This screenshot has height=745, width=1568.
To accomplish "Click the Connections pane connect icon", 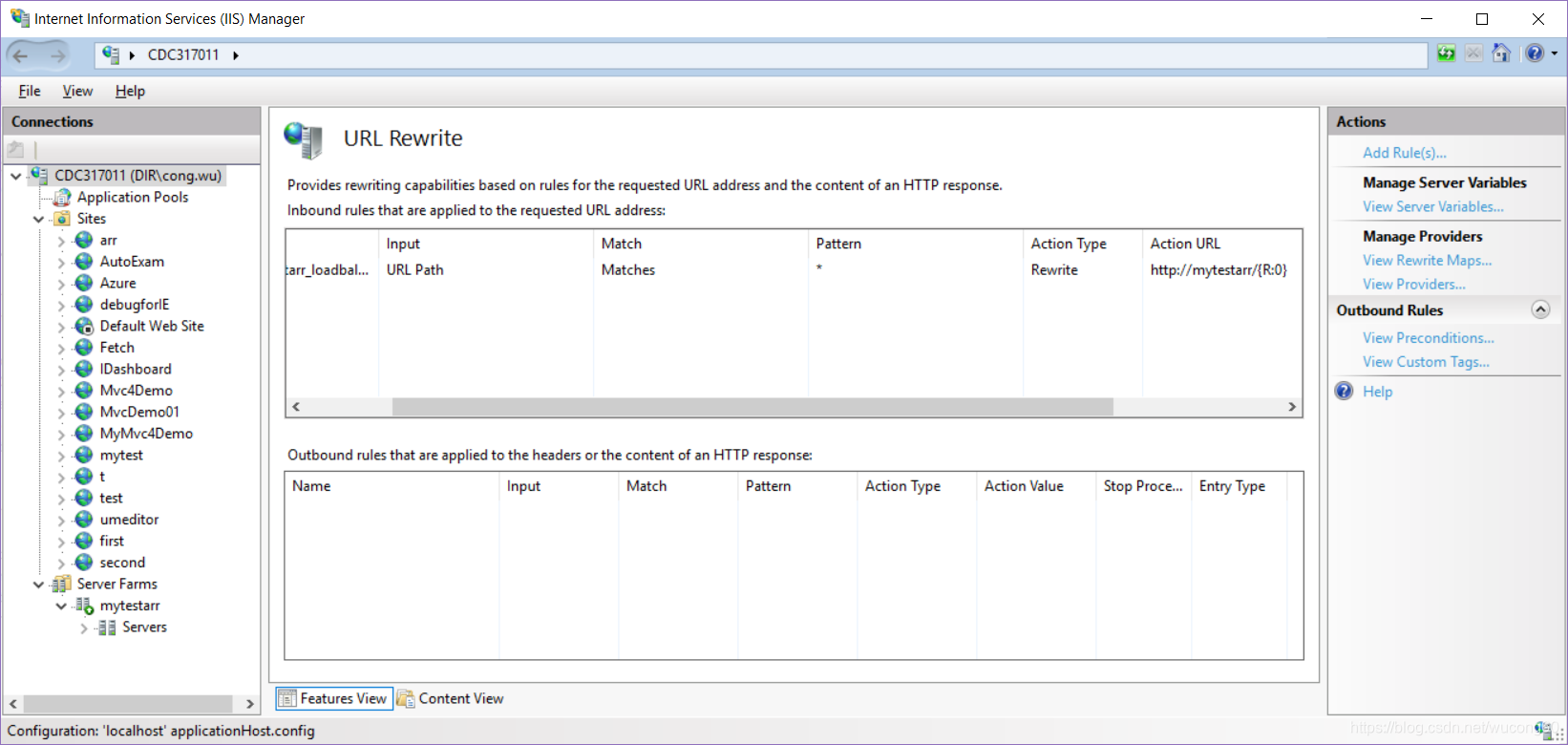I will (x=15, y=149).
